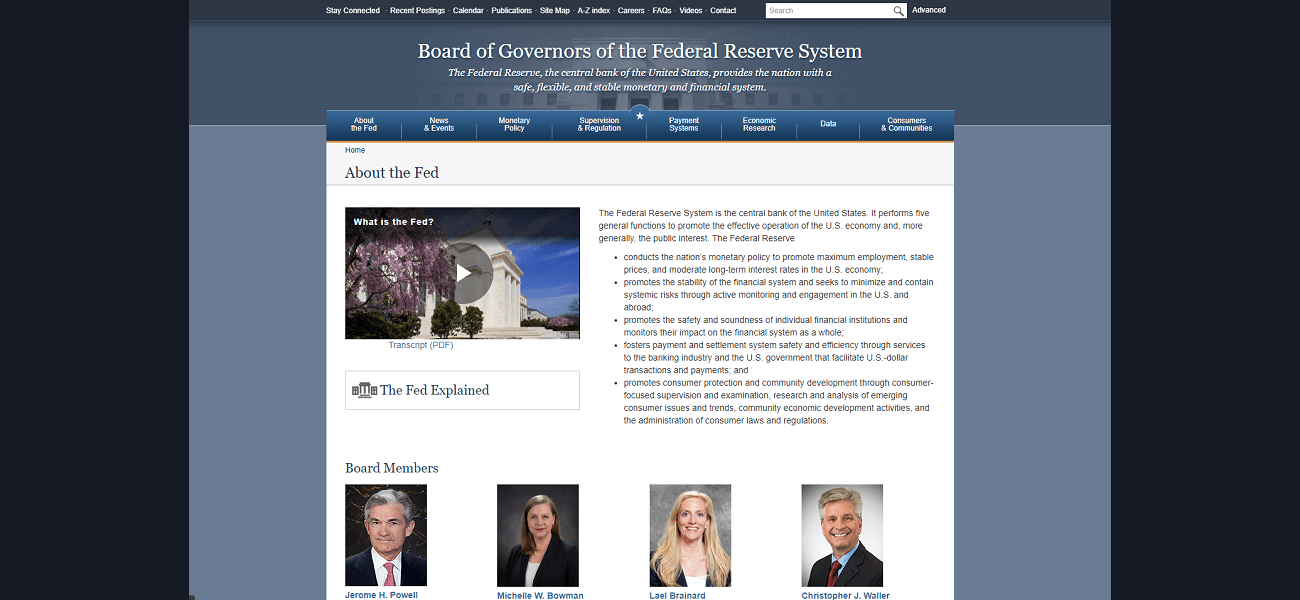
Task: Click the search magnifier icon
Action: click(899, 11)
